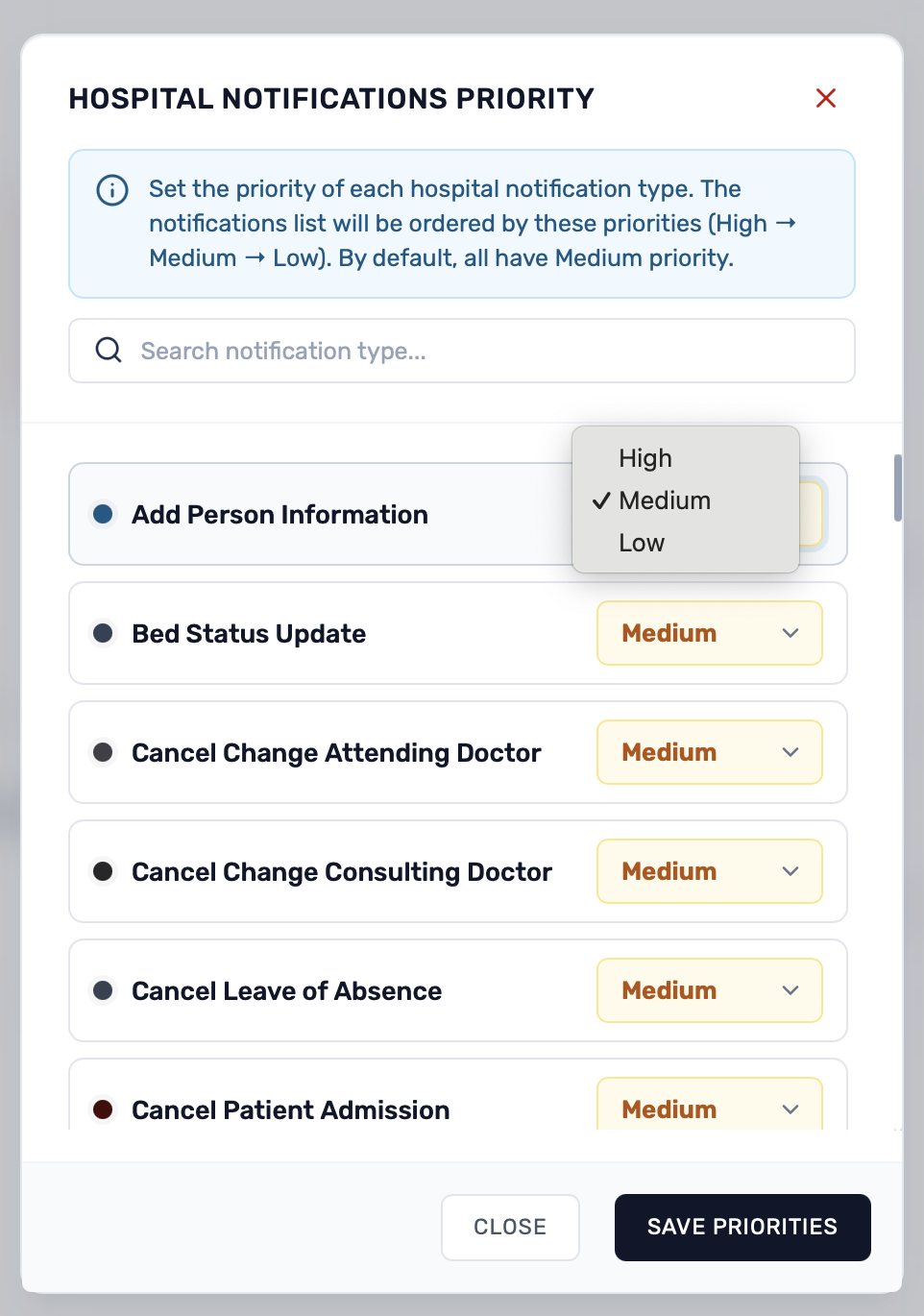Screen dimensions: 924x1316
Task: Click the Close button in footer
Action: click(x=510, y=1228)
